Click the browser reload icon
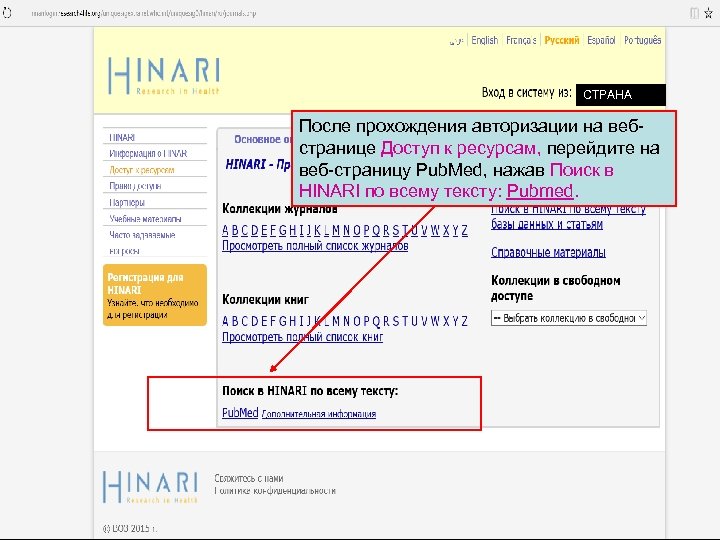Image resolution: width=720 pixels, height=540 pixels. (x=7, y=13)
